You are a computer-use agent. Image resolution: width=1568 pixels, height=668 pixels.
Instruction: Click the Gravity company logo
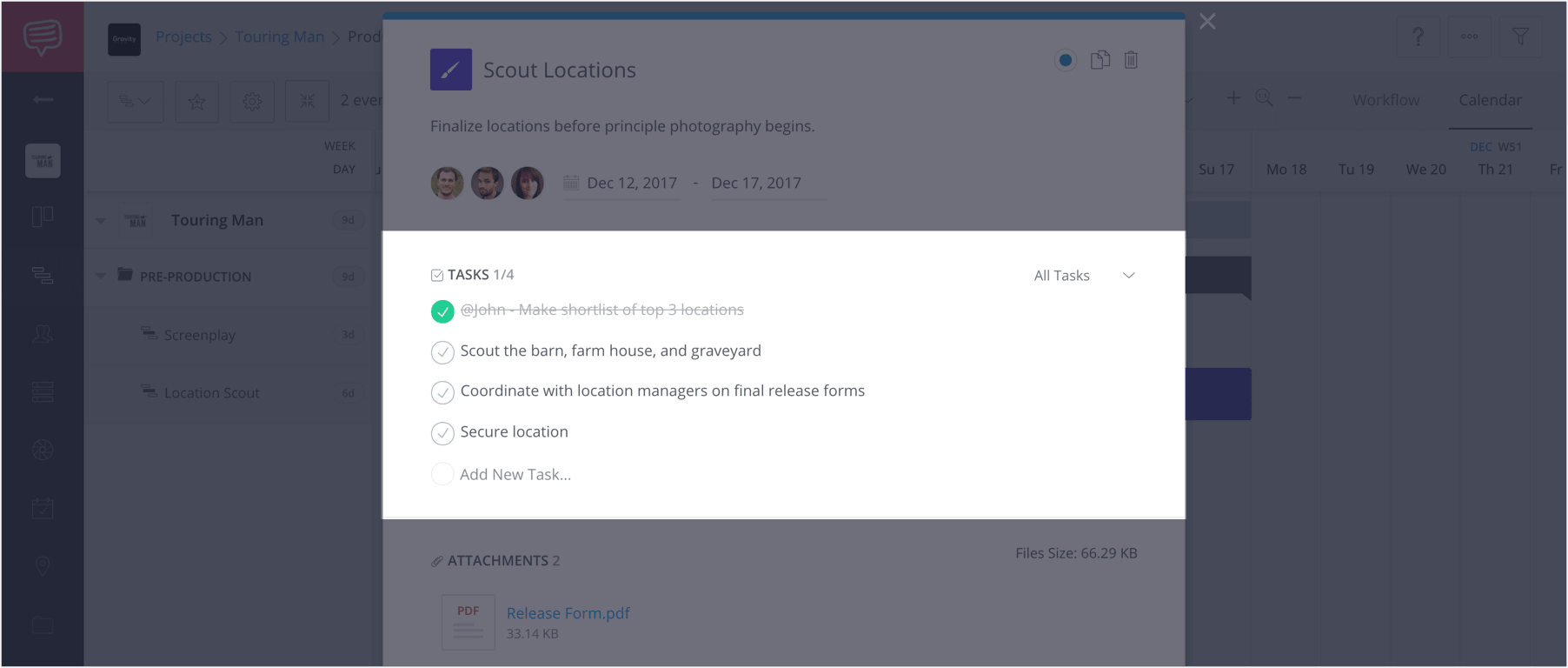[x=124, y=39]
